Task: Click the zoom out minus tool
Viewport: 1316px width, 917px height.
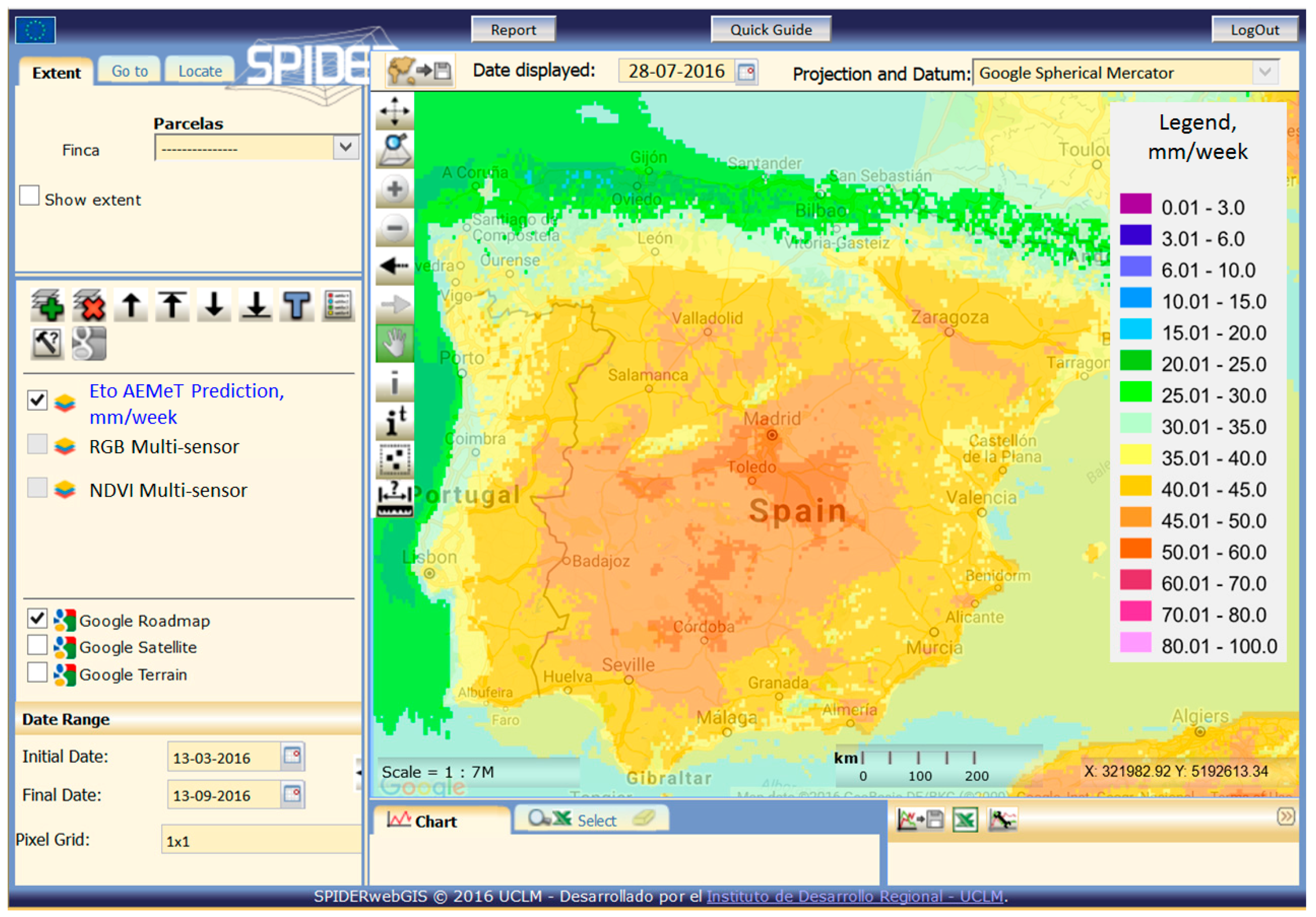Action: pos(394,228)
